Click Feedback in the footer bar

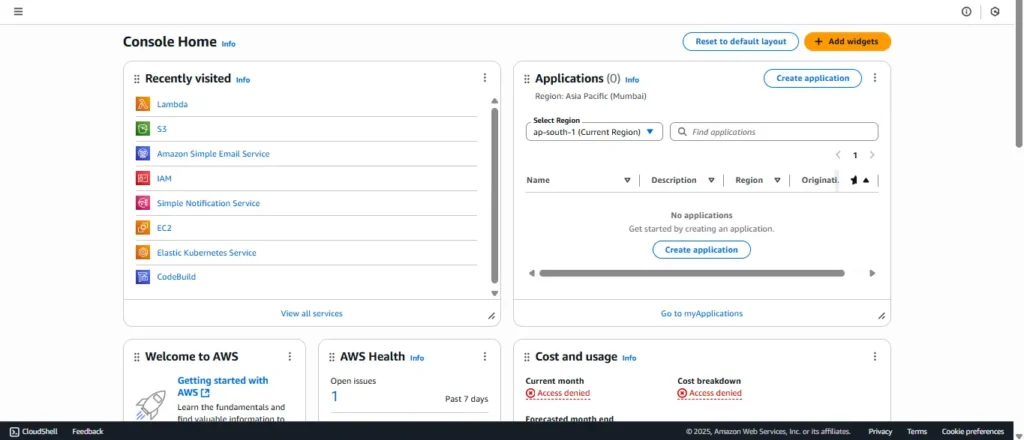[88, 432]
